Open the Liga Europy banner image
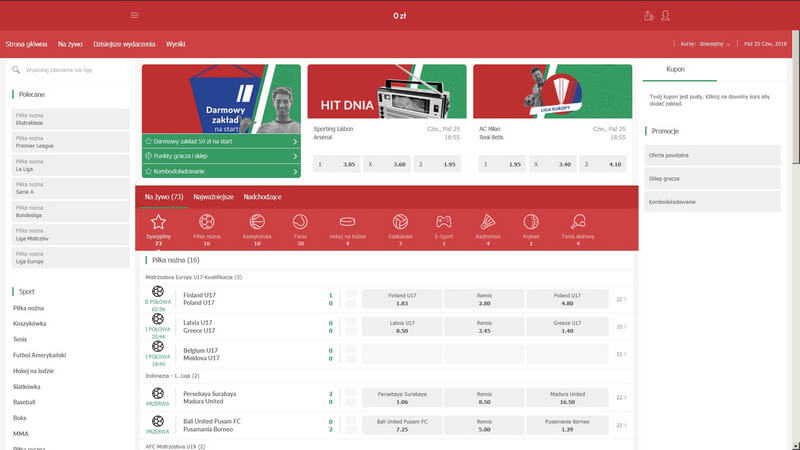Screen dimensions: 800x450 tap(553, 91)
